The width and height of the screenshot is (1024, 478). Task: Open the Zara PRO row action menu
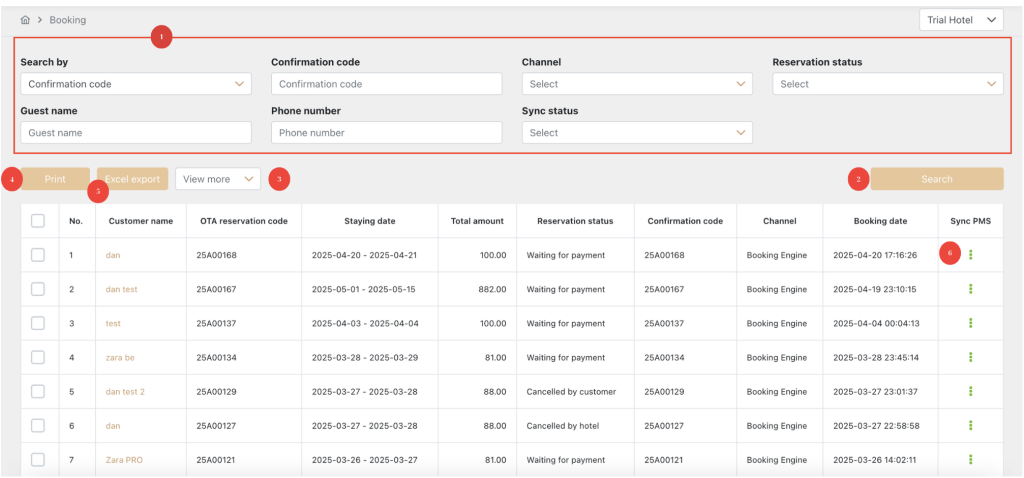coord(970,459)
